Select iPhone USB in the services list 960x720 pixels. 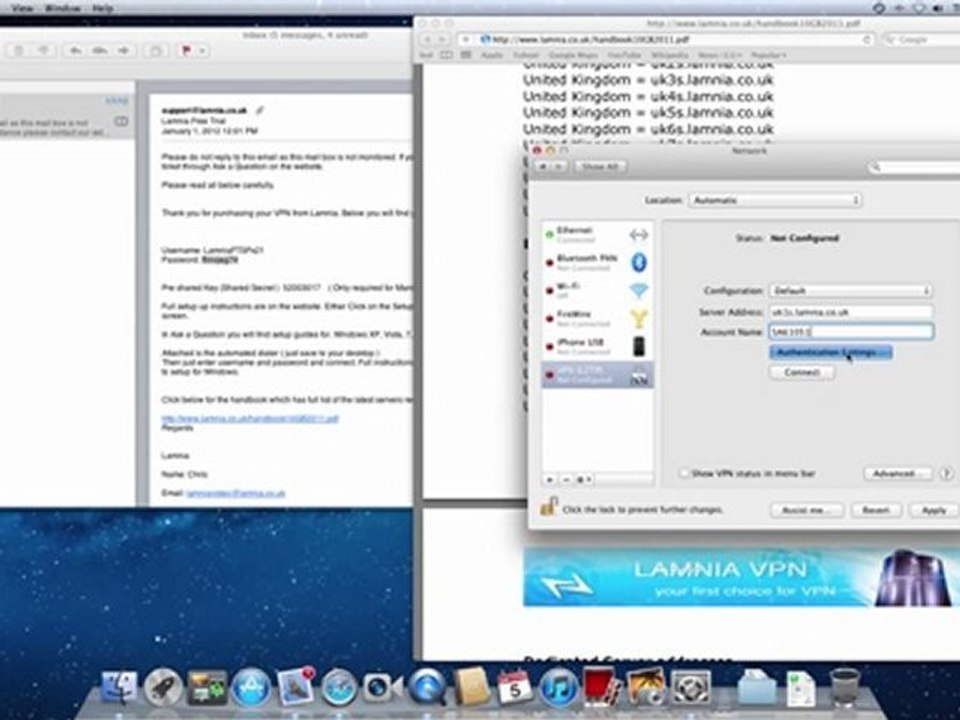[597, 347]
